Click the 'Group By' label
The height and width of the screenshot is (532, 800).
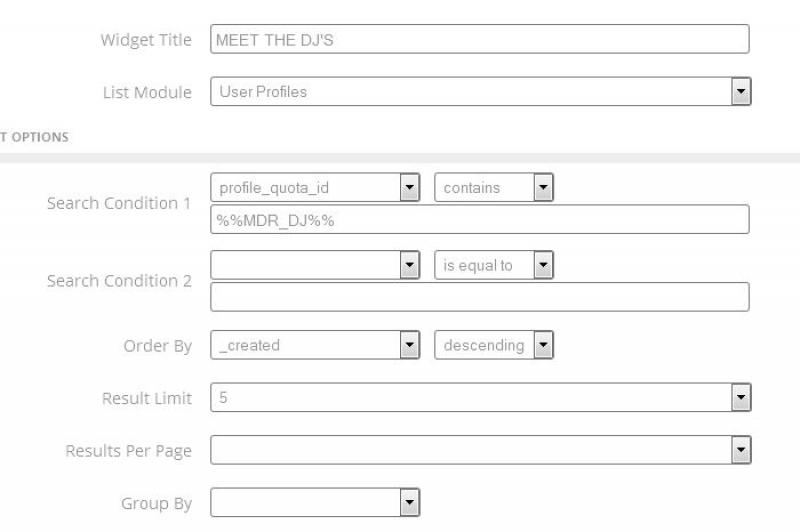click(157, 504)
